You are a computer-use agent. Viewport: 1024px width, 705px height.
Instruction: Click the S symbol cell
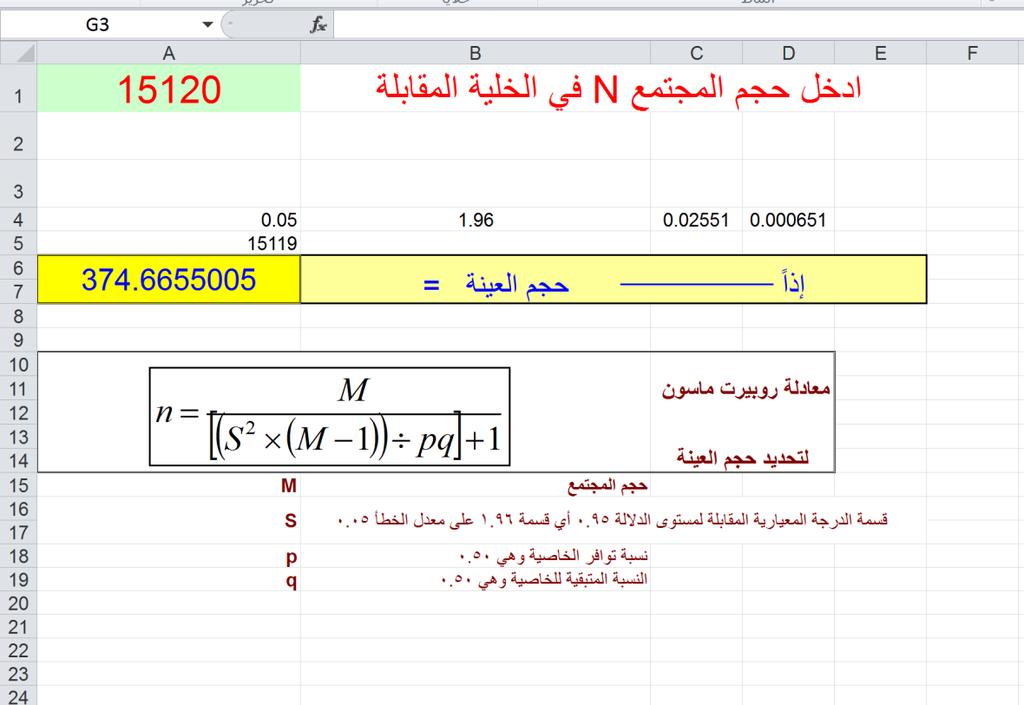168,520
